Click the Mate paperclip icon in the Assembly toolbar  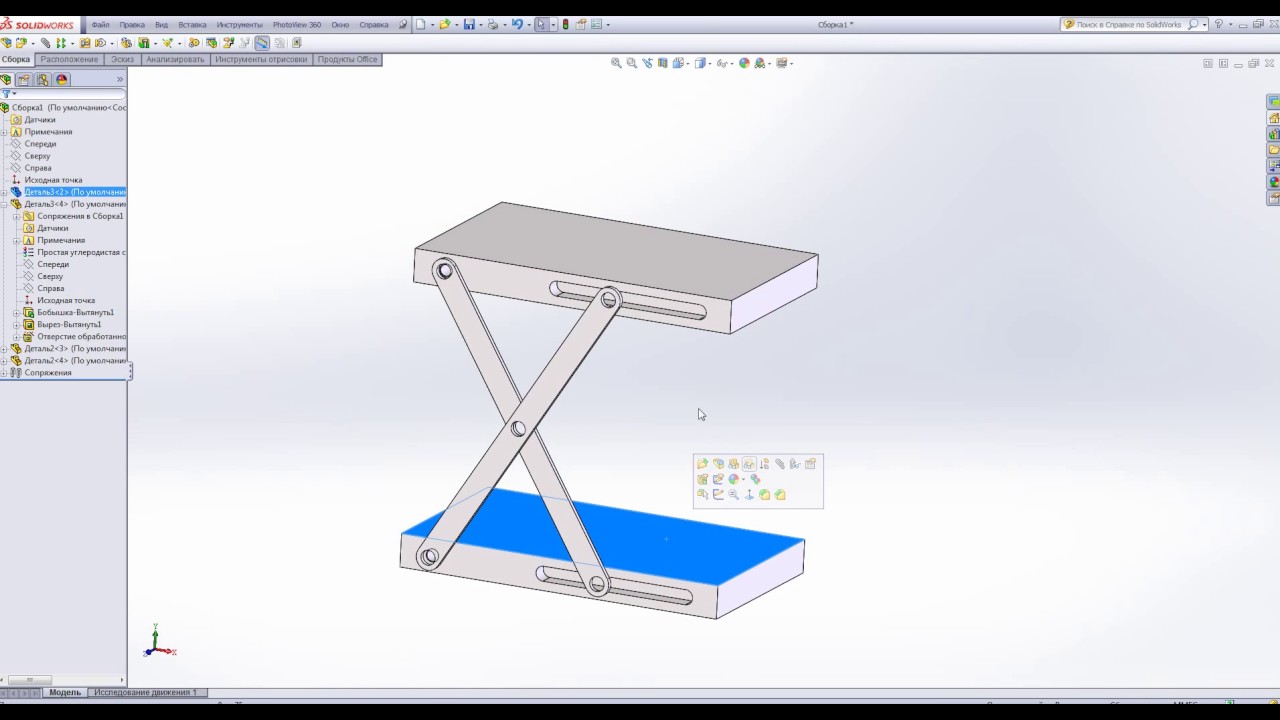(45, 43)
